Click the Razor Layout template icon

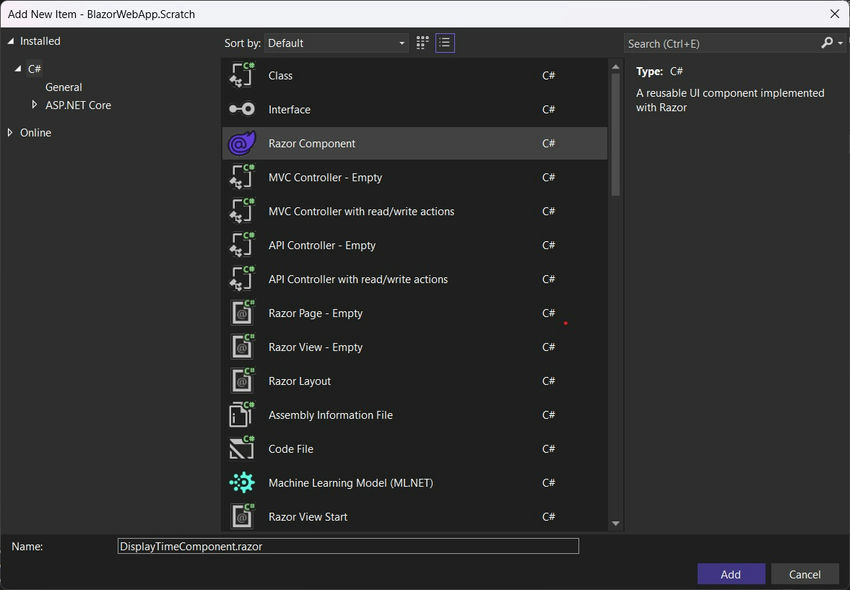point(241,380)
